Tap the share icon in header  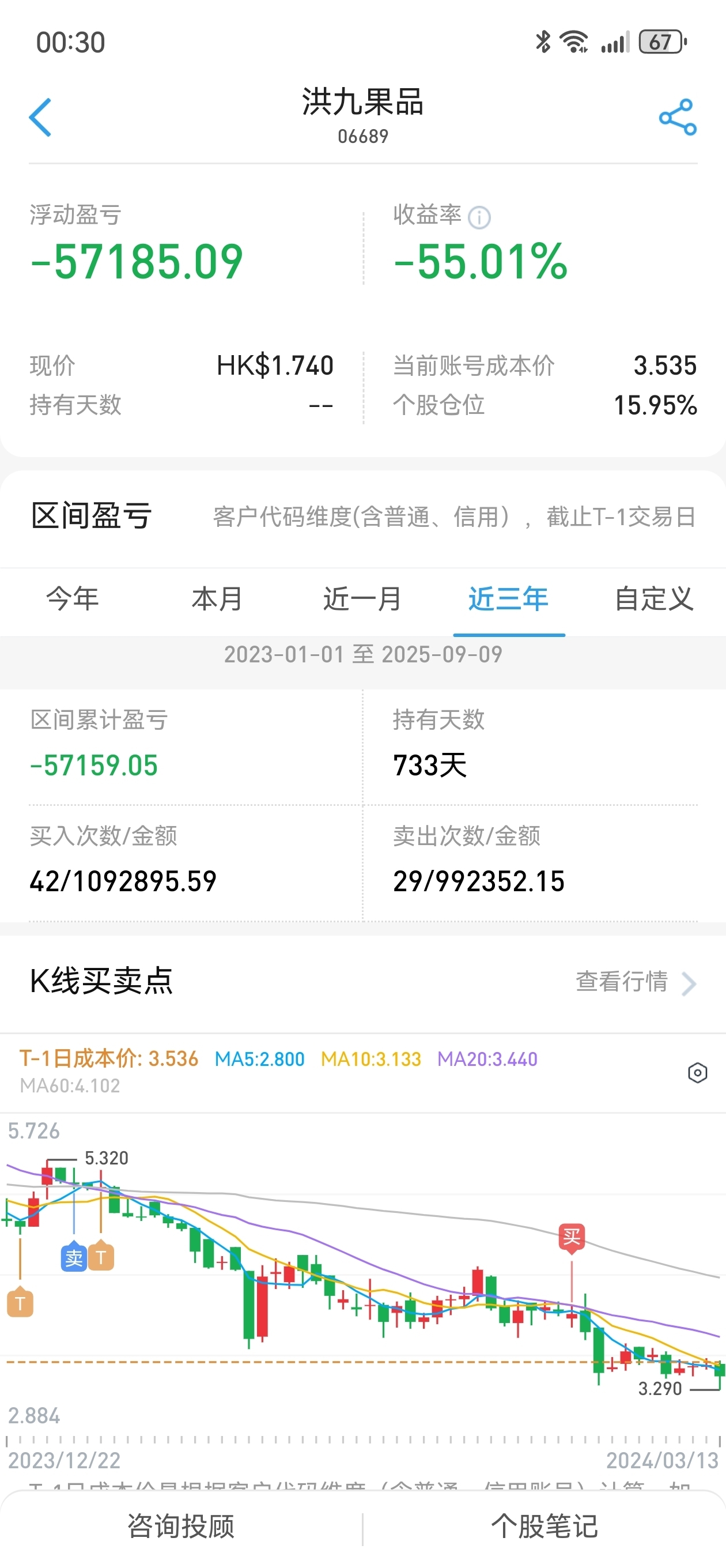(x=678, y=117)
